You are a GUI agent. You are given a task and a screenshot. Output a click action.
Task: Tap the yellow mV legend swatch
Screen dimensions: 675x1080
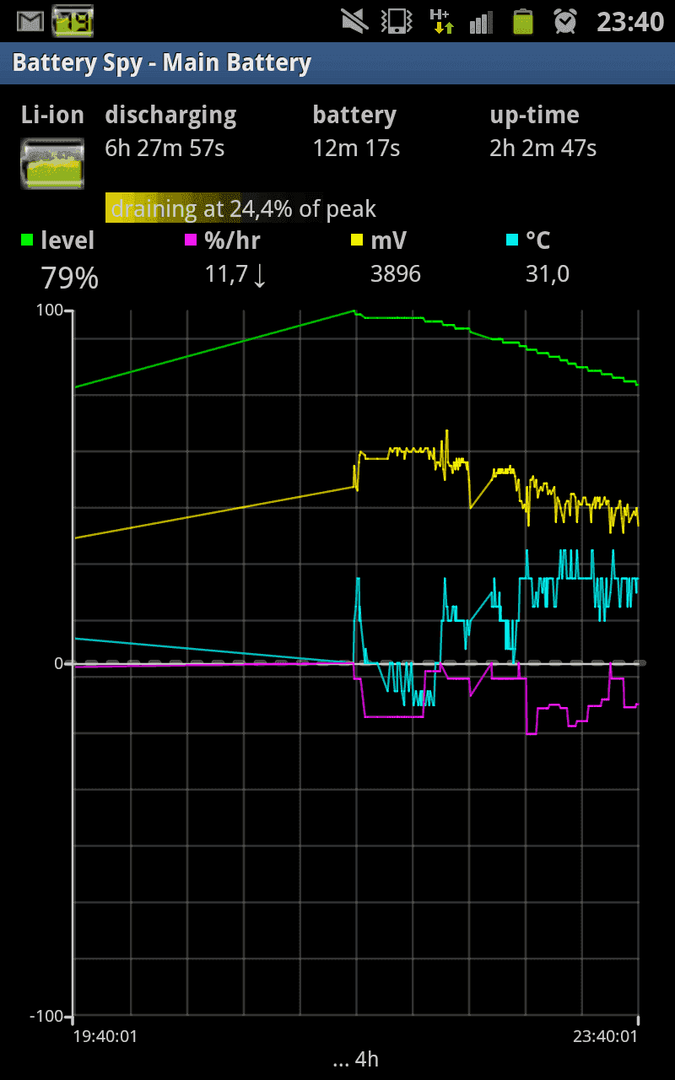[x=357, y=240]
